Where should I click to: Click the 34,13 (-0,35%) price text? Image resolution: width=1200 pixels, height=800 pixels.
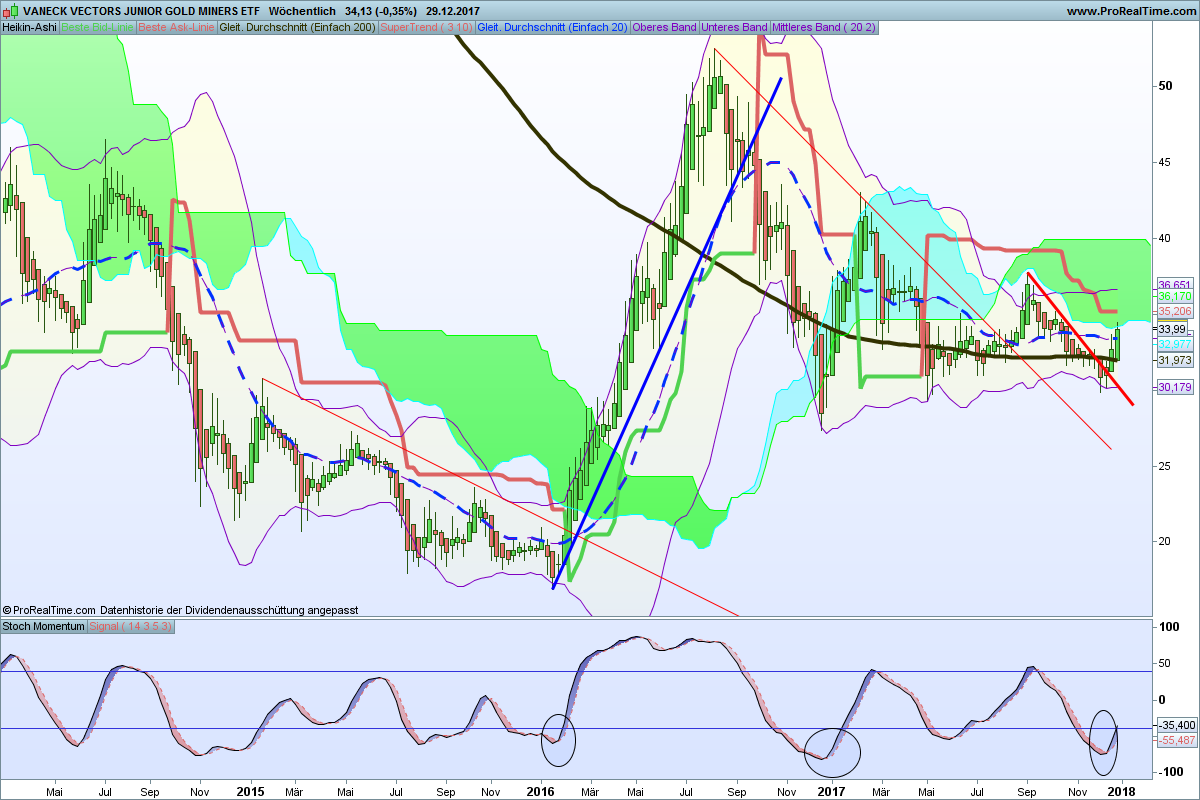coord(380,11)
